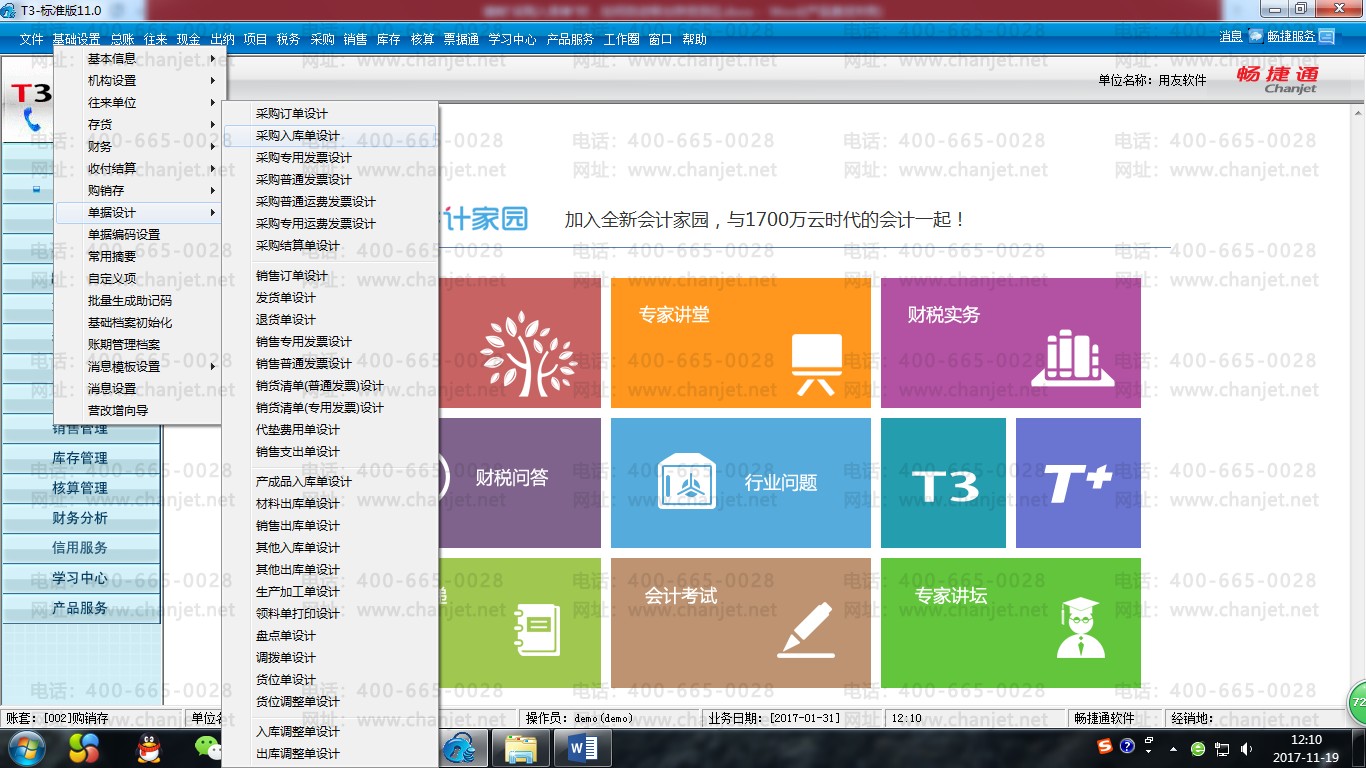The height and width of the screenshot is (768, 1366).
Task: Click the 消息 link at top right
Action: point(1230,37)
